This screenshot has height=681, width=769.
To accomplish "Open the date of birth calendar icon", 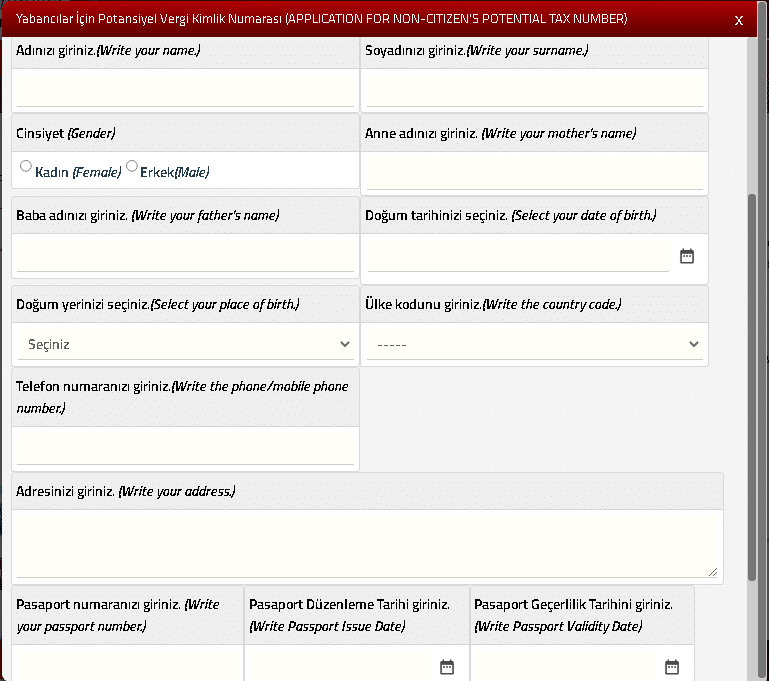I will click(686, 256).
